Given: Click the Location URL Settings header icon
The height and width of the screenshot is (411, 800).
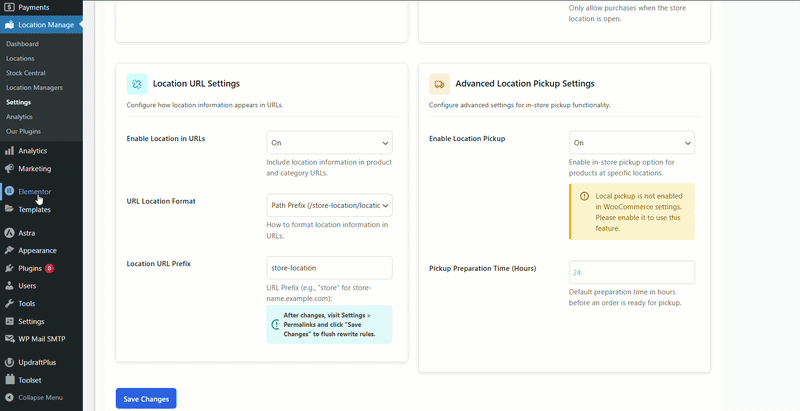Looking at the screenshot, I should tap(137, 84).
